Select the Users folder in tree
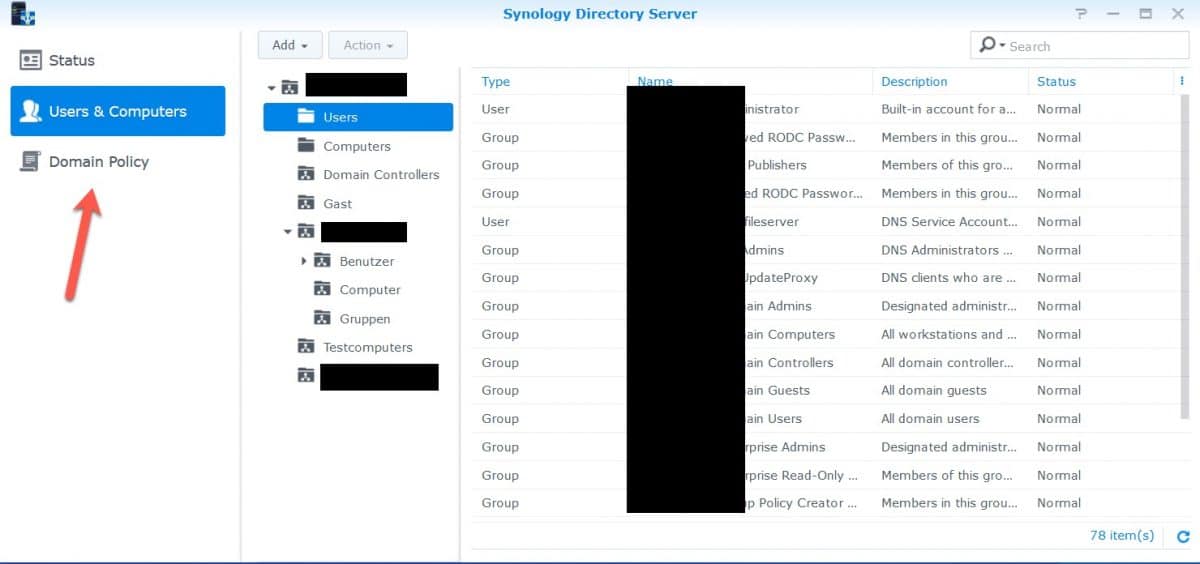This screenshot has height=564, width=1200. [358, 117]
